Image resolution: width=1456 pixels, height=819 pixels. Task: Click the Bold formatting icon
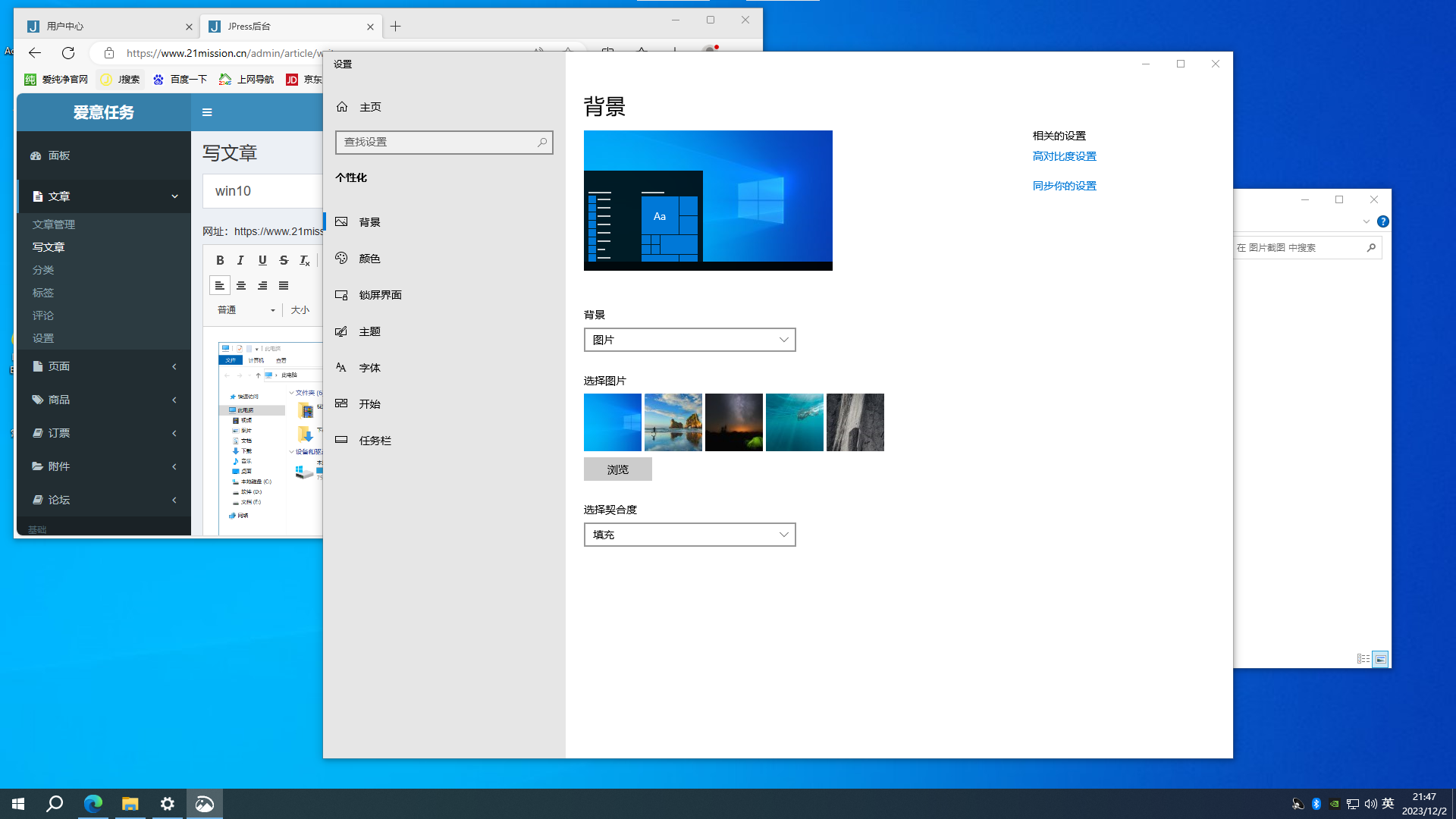tap(220, 260)
